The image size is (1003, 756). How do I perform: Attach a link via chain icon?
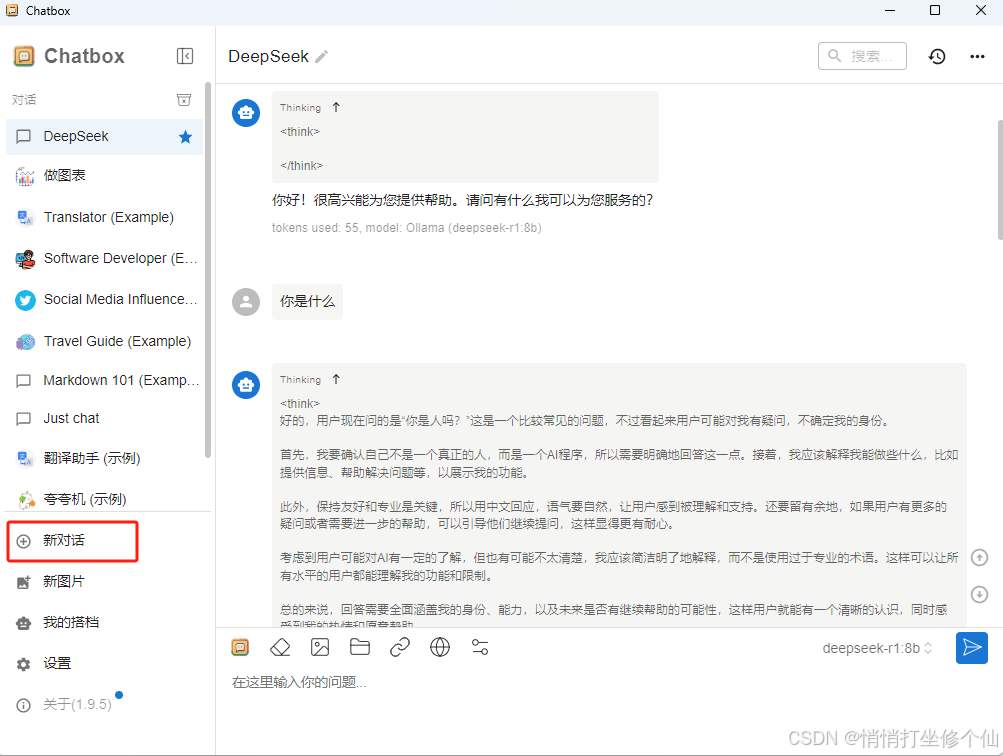[x=400, y=648]
